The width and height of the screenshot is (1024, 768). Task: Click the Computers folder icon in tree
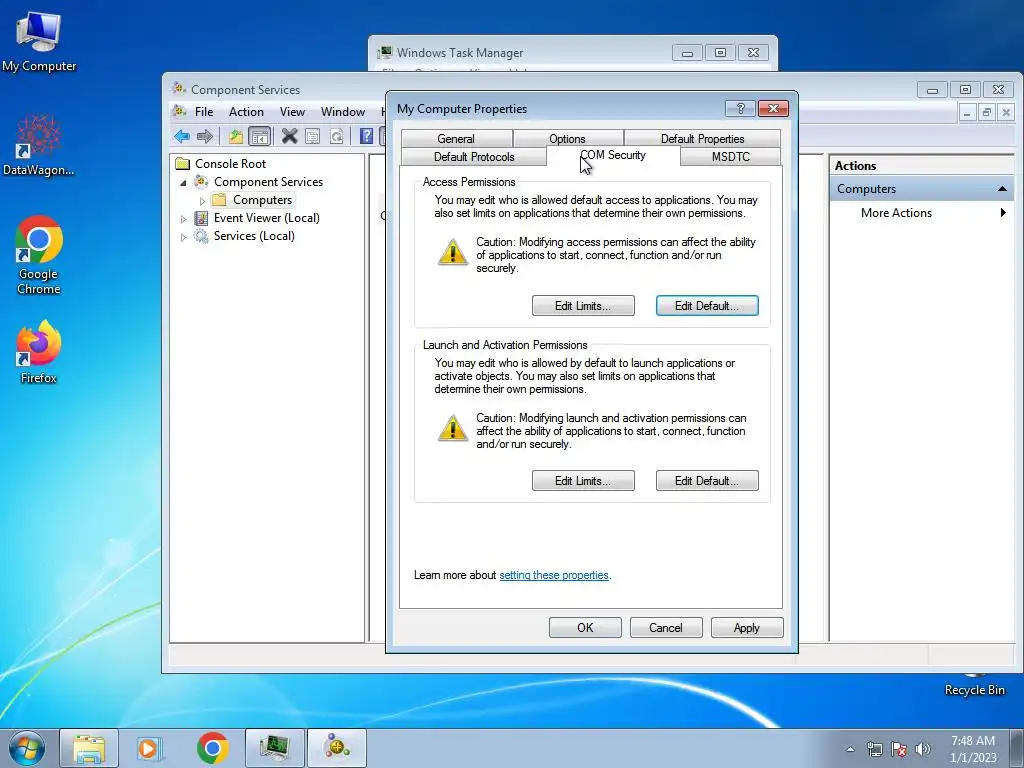[x=219, y=200]
